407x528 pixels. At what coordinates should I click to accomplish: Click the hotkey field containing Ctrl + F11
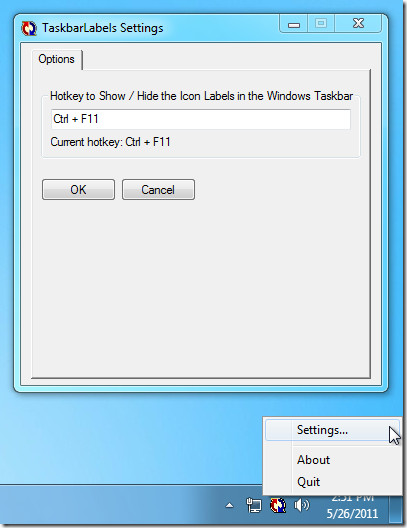(201, 119)
